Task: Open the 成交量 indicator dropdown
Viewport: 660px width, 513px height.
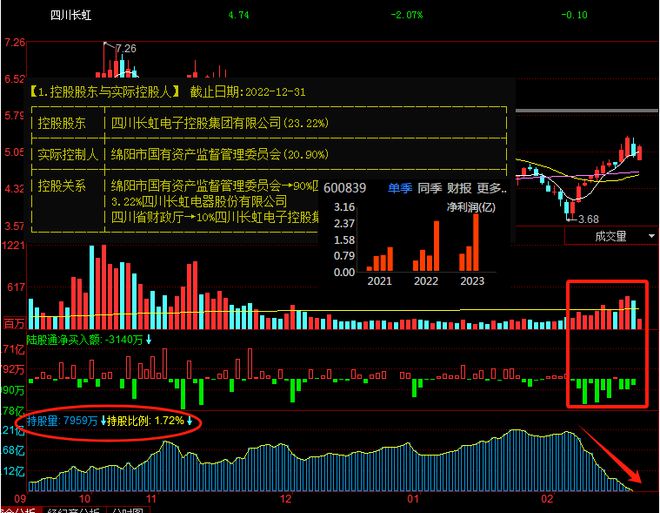Action: 652,236
